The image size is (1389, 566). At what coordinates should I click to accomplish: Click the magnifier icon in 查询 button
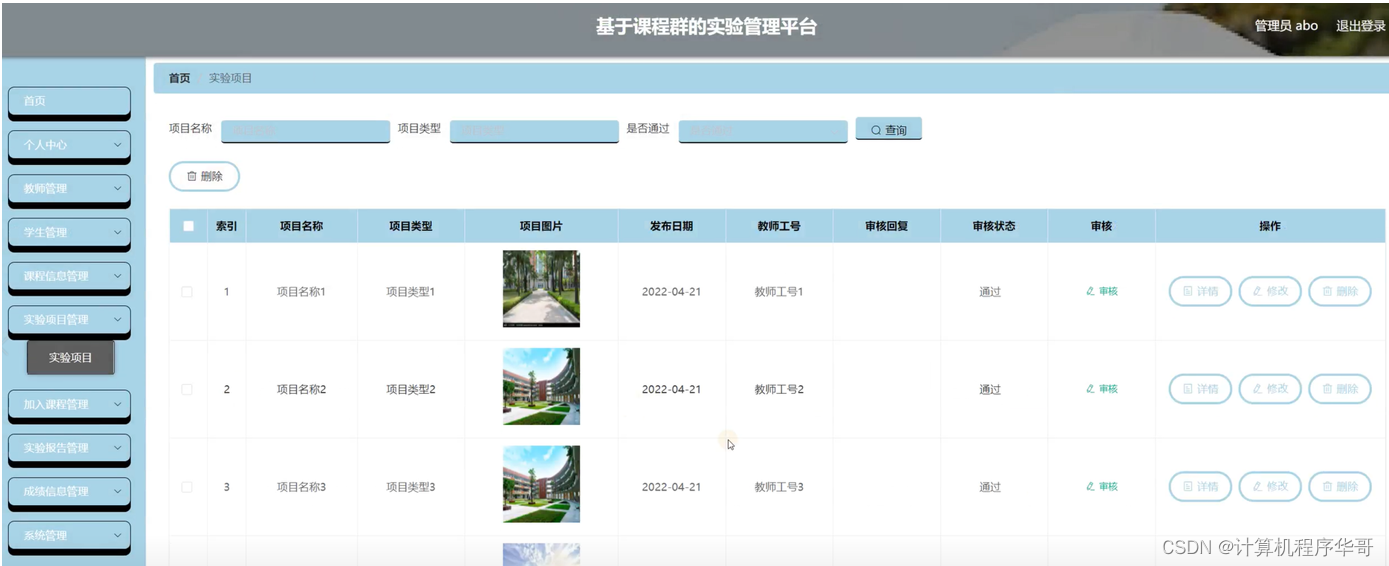(876, 130)
